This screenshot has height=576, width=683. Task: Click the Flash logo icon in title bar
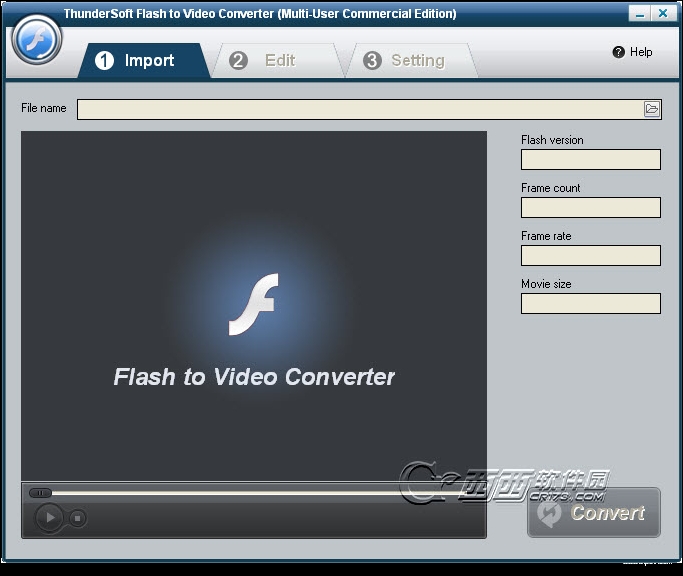coord(37,40)
